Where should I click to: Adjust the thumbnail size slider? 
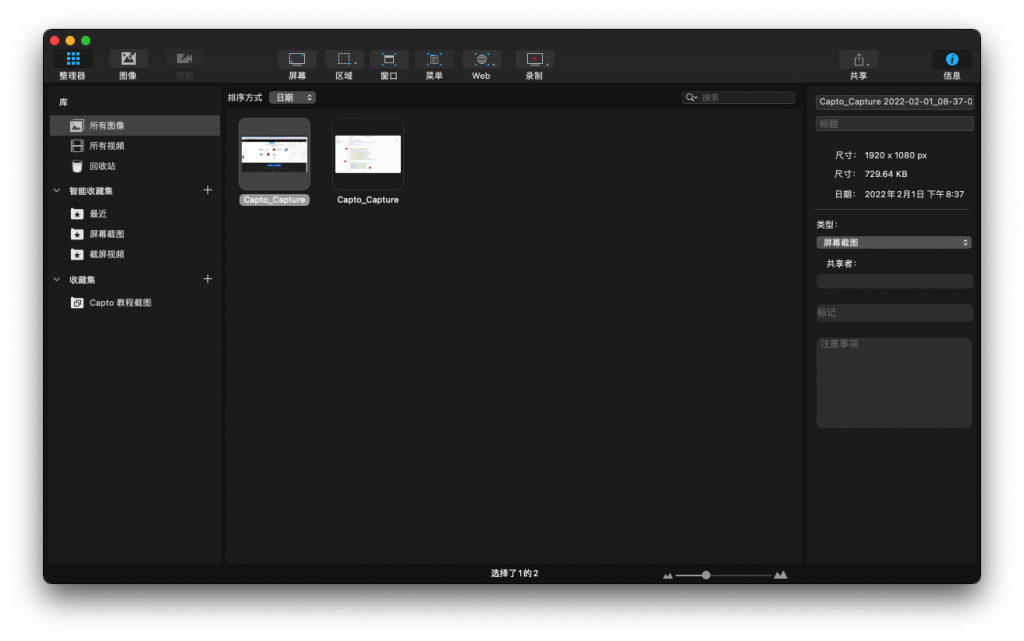(706, 575)
